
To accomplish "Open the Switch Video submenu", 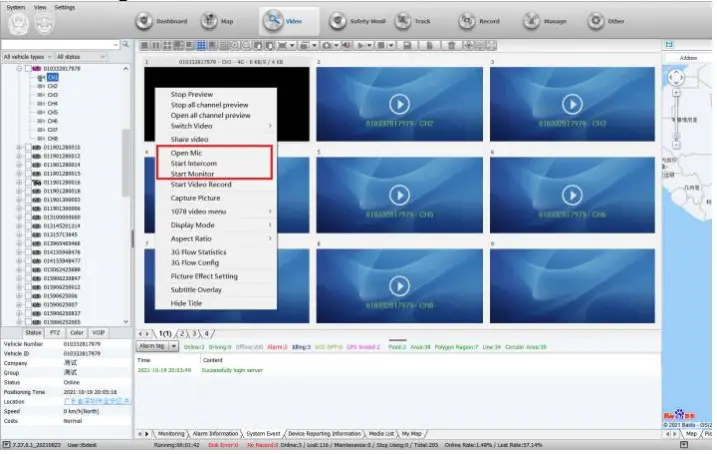I will click(x=216, y=126).
